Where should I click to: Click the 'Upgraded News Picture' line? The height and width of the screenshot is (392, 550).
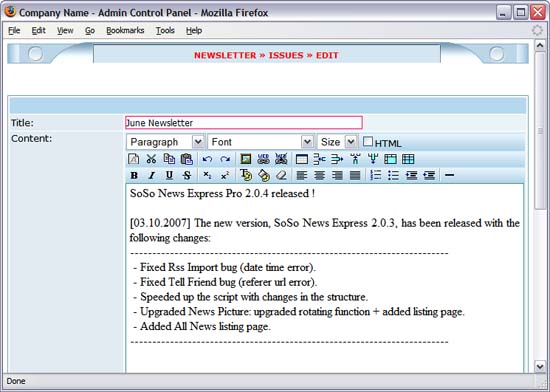[302, 312]
